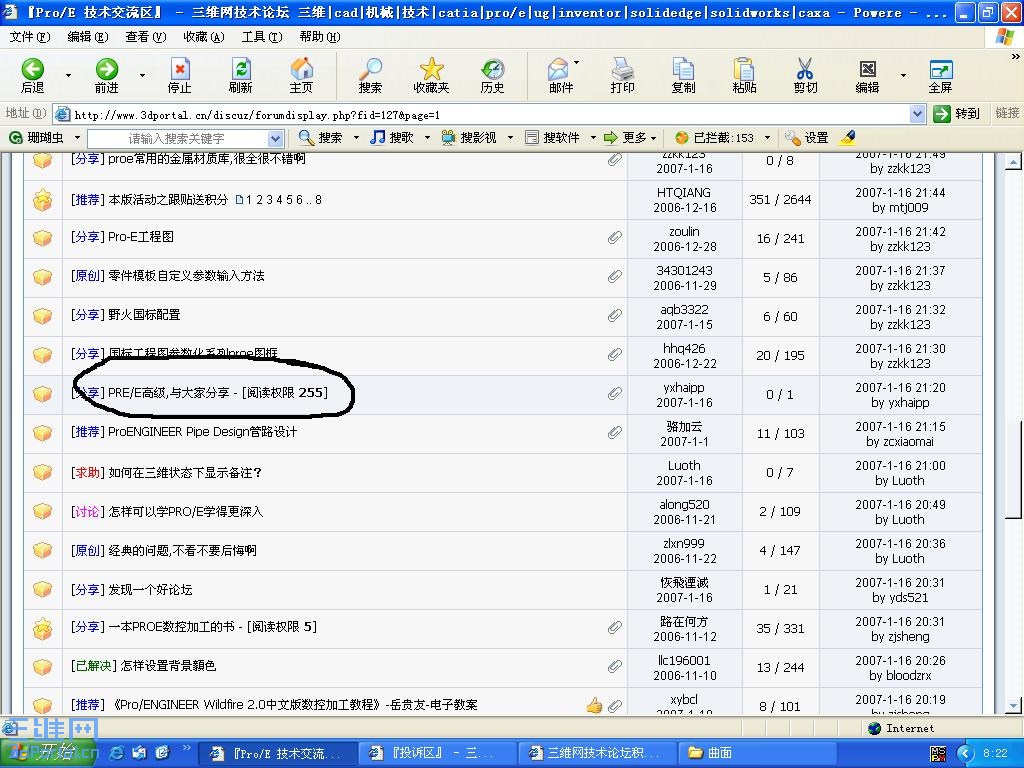Open author link HTQIANG

click(x=684, y=193)
